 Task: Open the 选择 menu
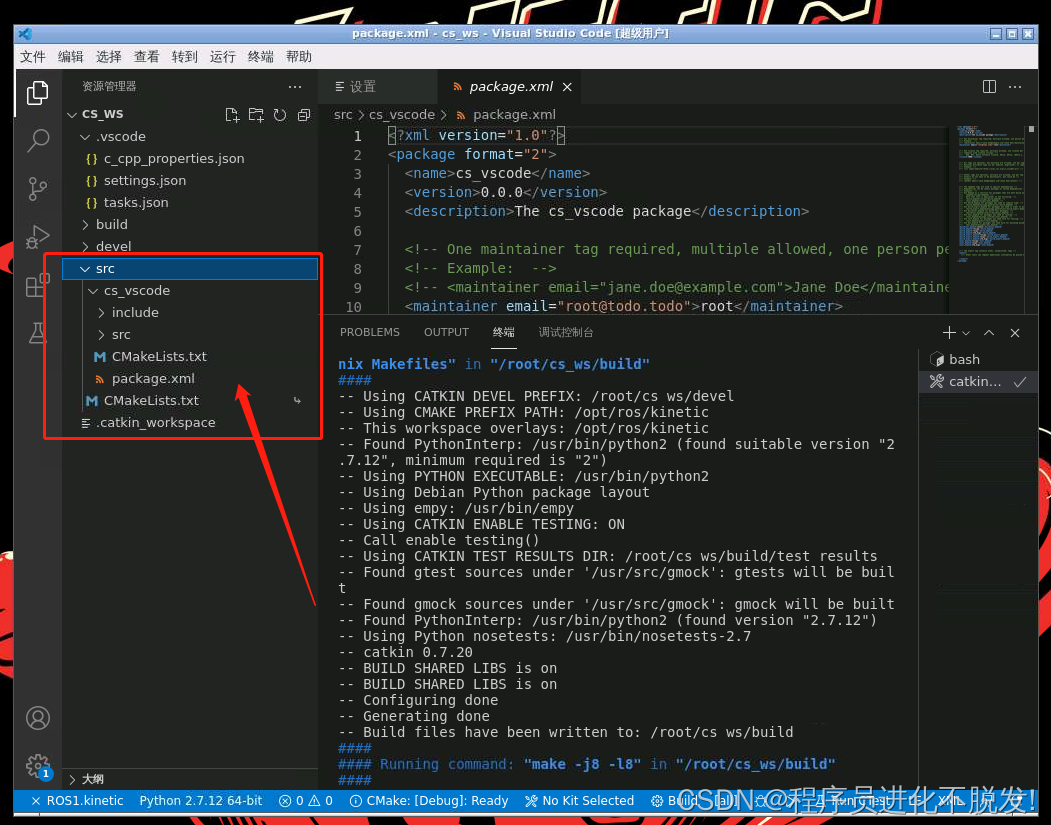point(109,56)
